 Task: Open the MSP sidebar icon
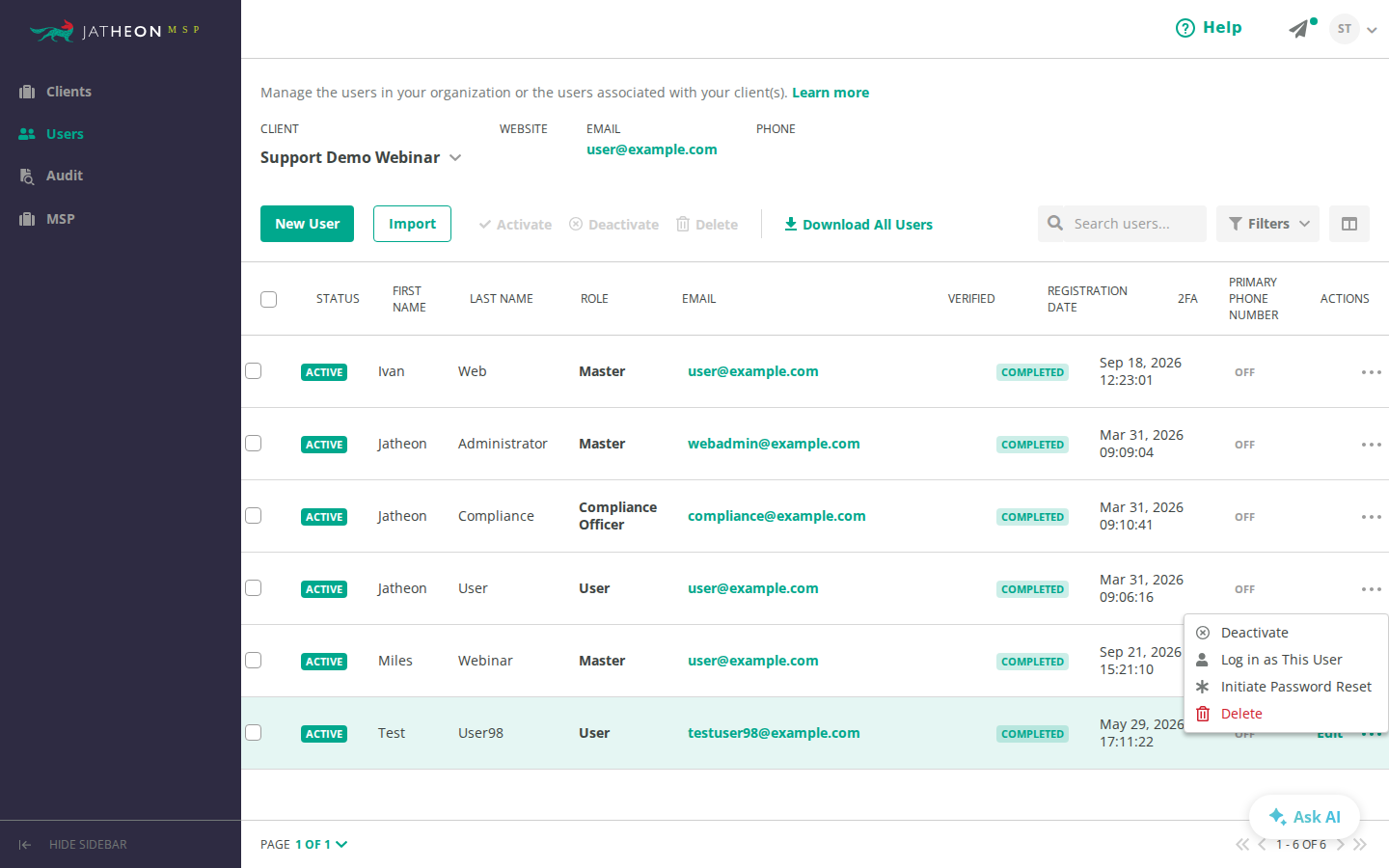click(27, 219)
